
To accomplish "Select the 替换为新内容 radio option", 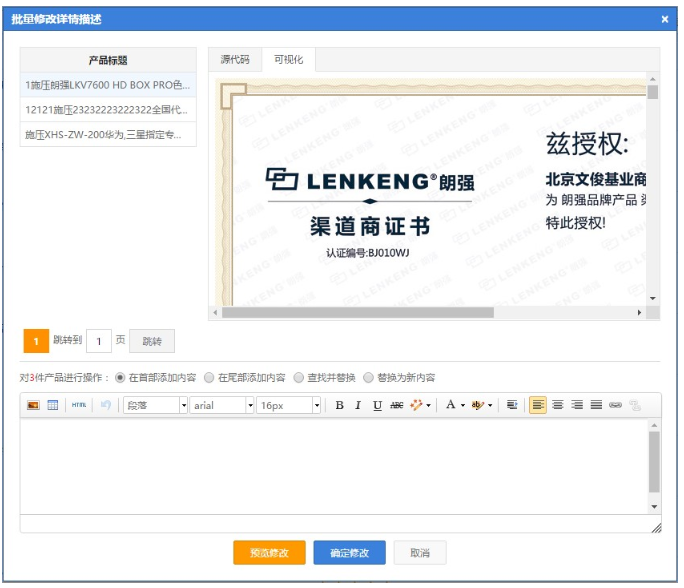I will (x=369, y=377).
